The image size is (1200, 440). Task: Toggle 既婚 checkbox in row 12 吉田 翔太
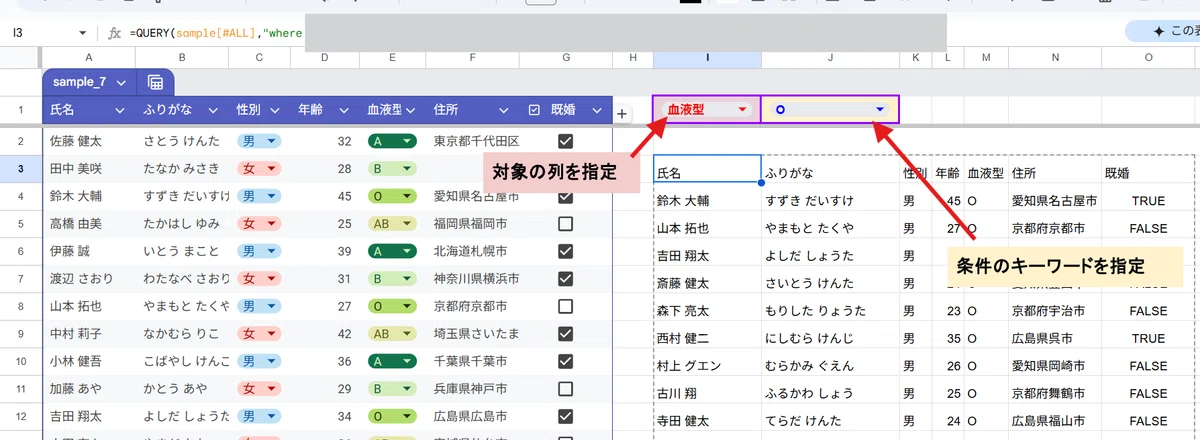[565, 414]
